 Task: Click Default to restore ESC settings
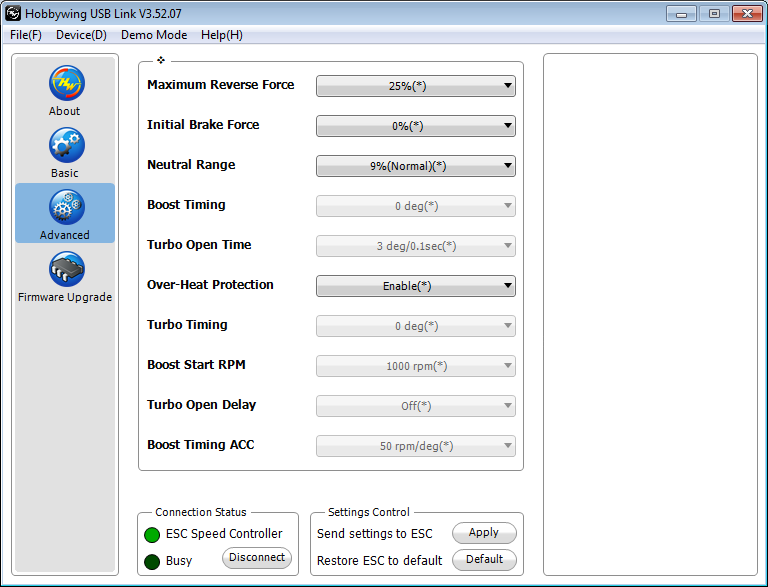tap(484, 560)
